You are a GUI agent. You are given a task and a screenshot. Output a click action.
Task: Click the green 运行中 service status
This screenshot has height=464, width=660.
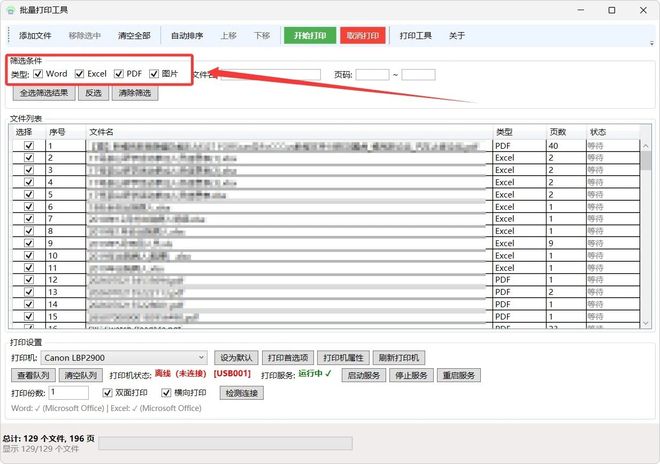click(315, 373)
